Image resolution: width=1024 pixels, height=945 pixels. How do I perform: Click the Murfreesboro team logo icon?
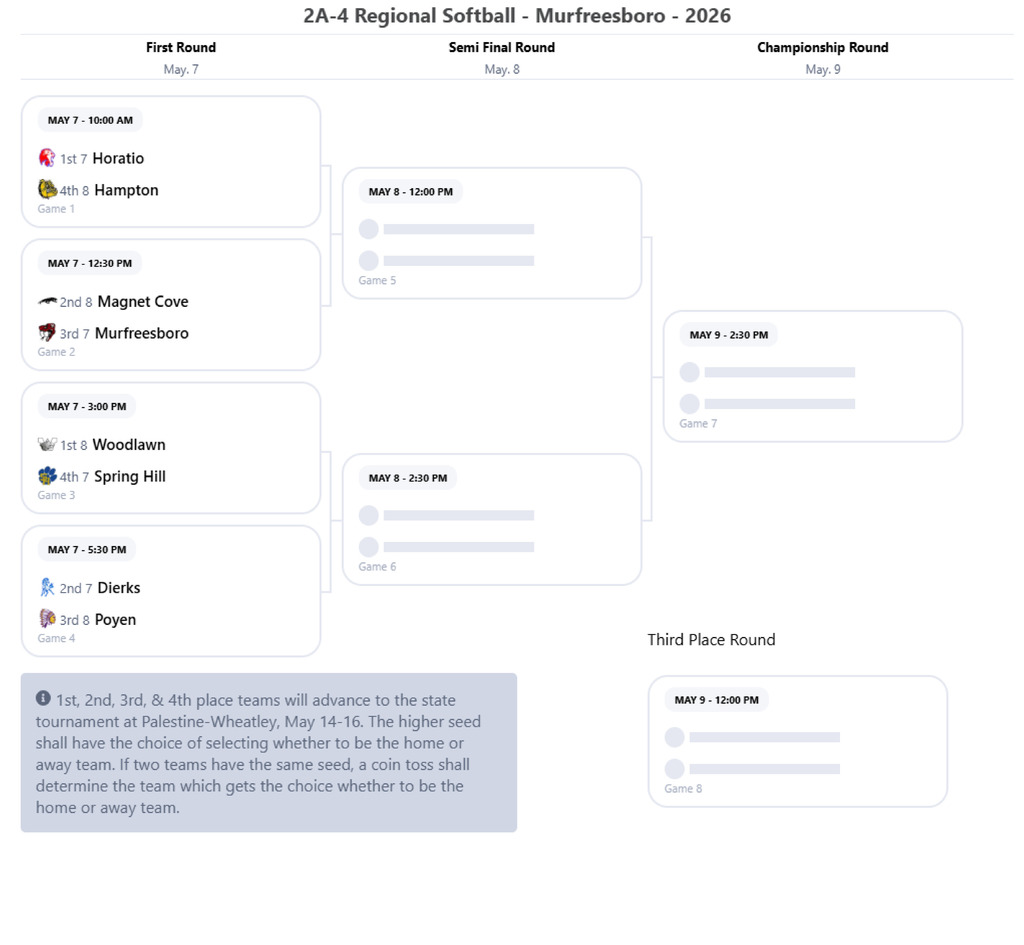point(47,332)
